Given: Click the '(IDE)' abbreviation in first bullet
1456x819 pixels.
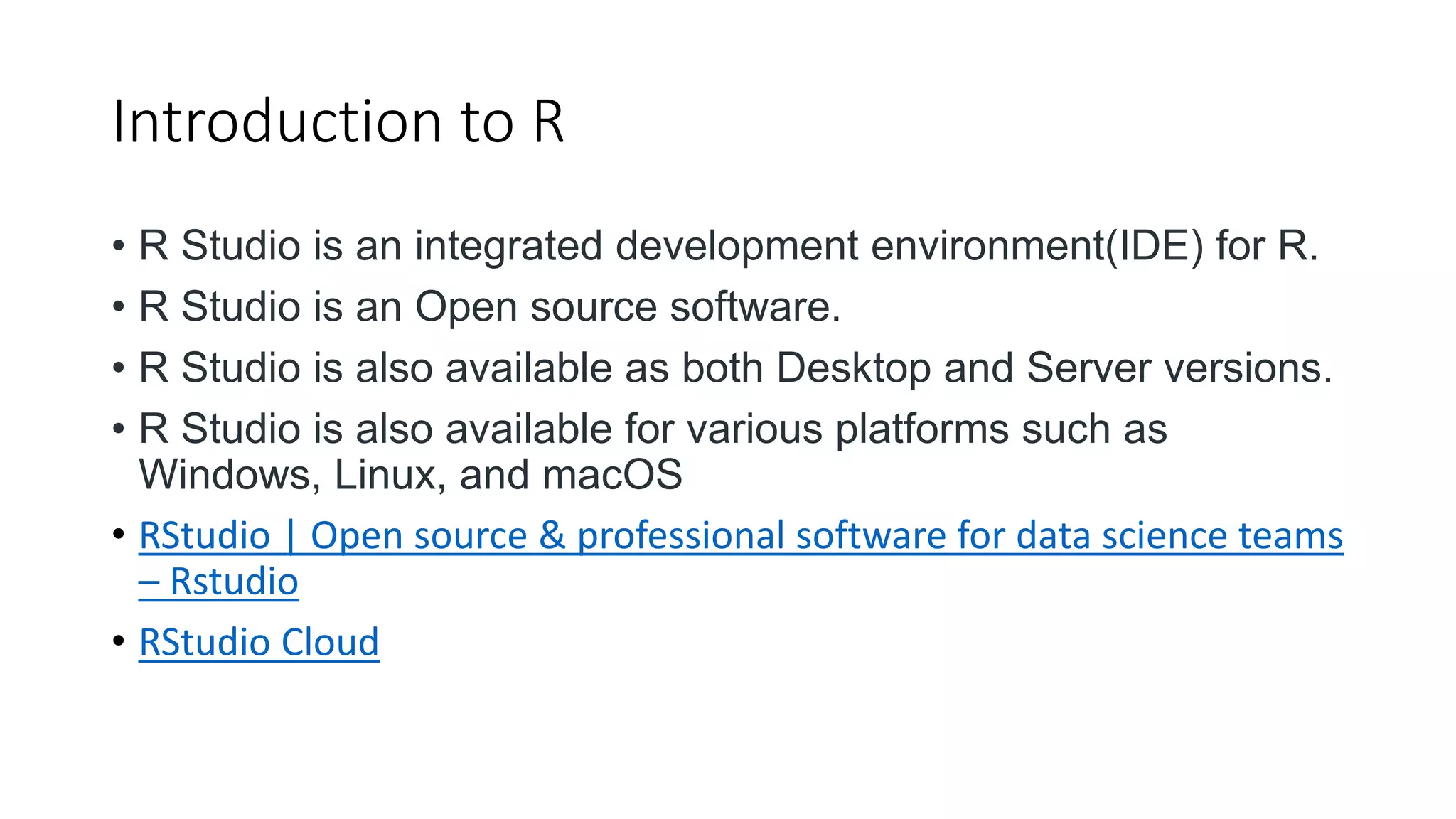Looking at the screenshot, I should click(x=1154, y=246).
